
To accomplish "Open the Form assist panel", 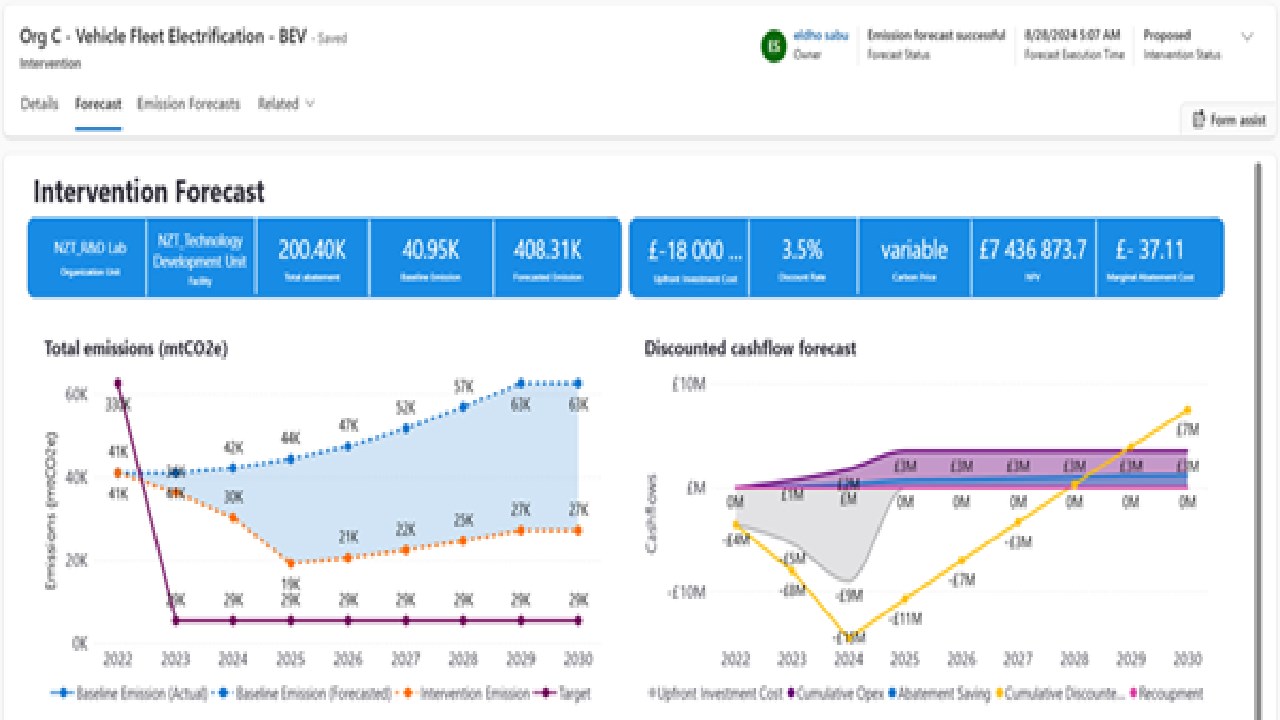I will point(1229,120).
